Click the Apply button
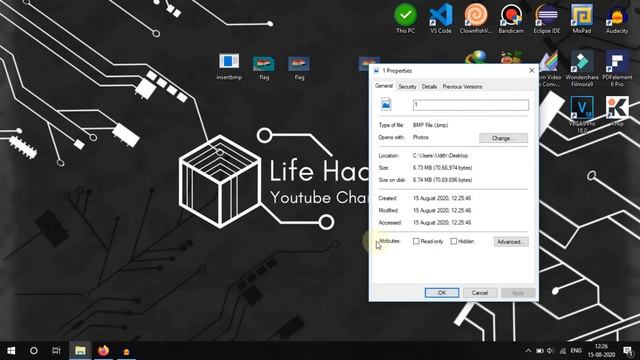Image resolution: width=640 pixels, height=360 pixels. click(518, 293)
